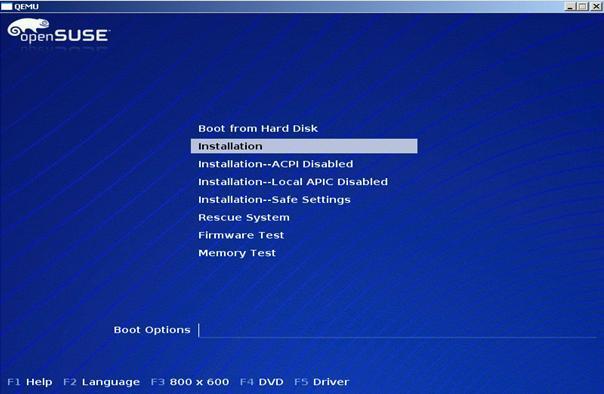604x394 pixels.
Task: Choose Rescue System entry
Action: [x=244, y=217]
